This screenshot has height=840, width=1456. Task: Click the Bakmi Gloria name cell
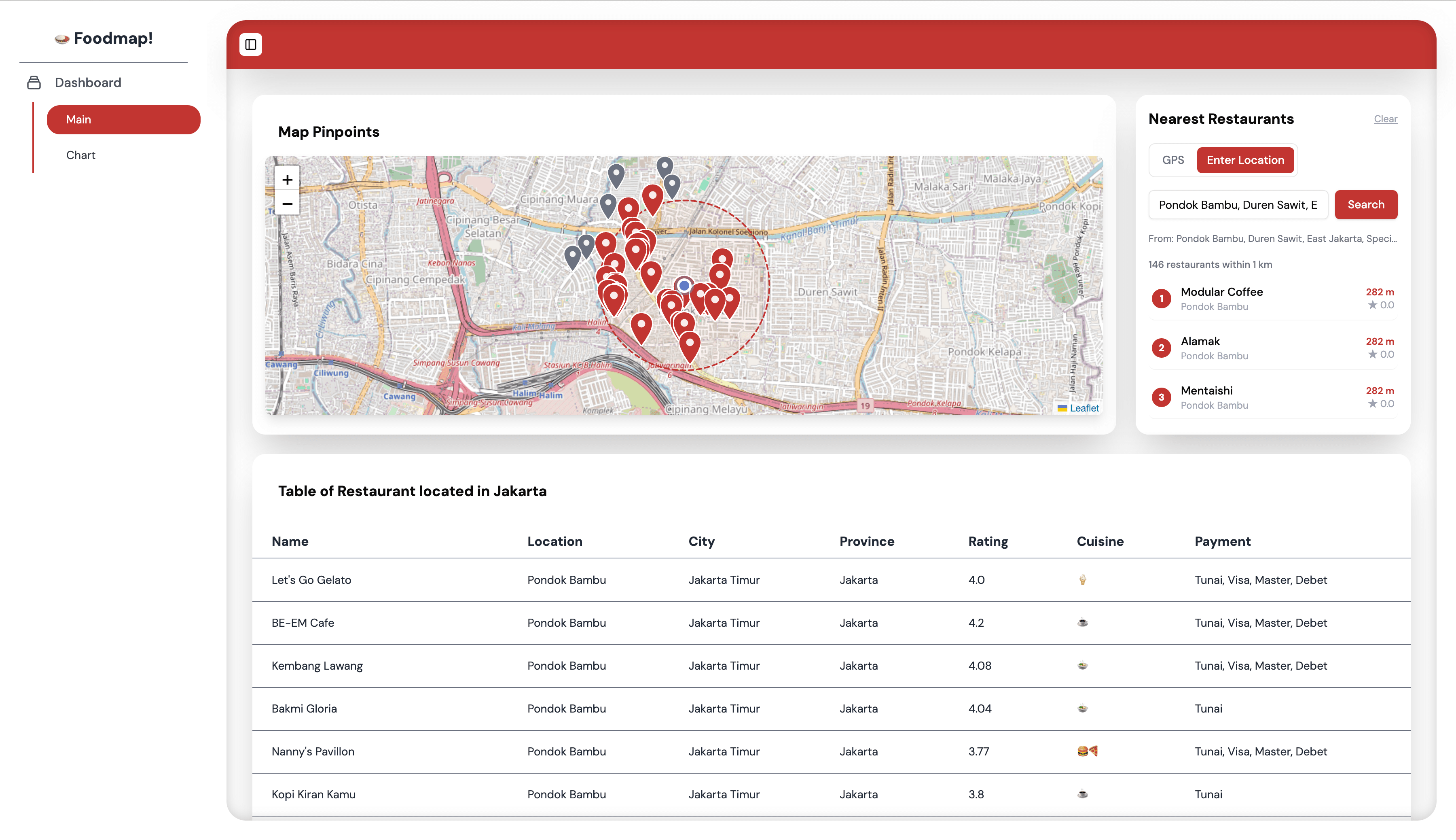(x=304, y=708)
